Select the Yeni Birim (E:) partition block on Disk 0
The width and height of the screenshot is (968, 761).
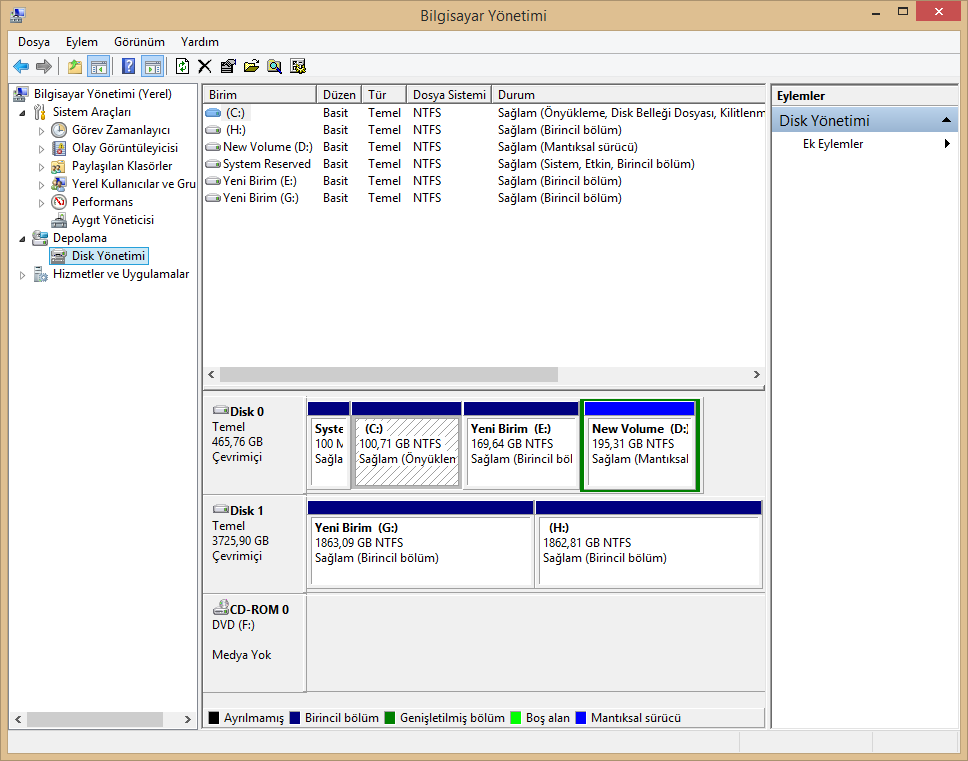521,451
